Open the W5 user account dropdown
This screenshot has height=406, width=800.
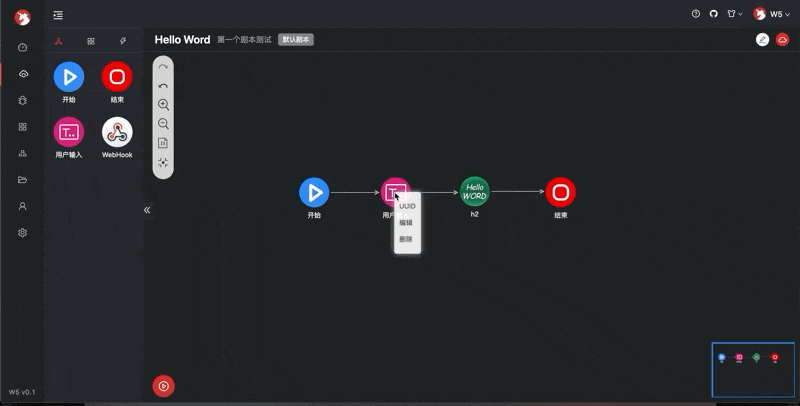coord(769,14)
